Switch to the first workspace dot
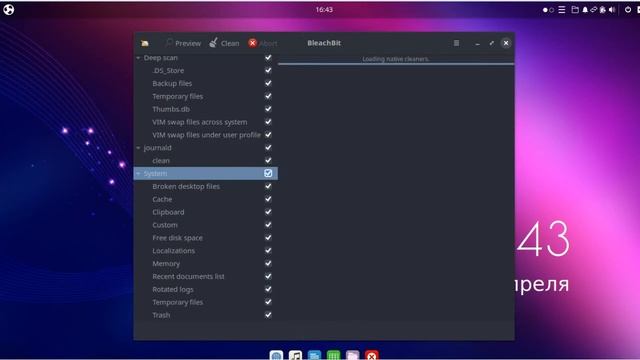640x360 pixels. click(x=545, y=10)
